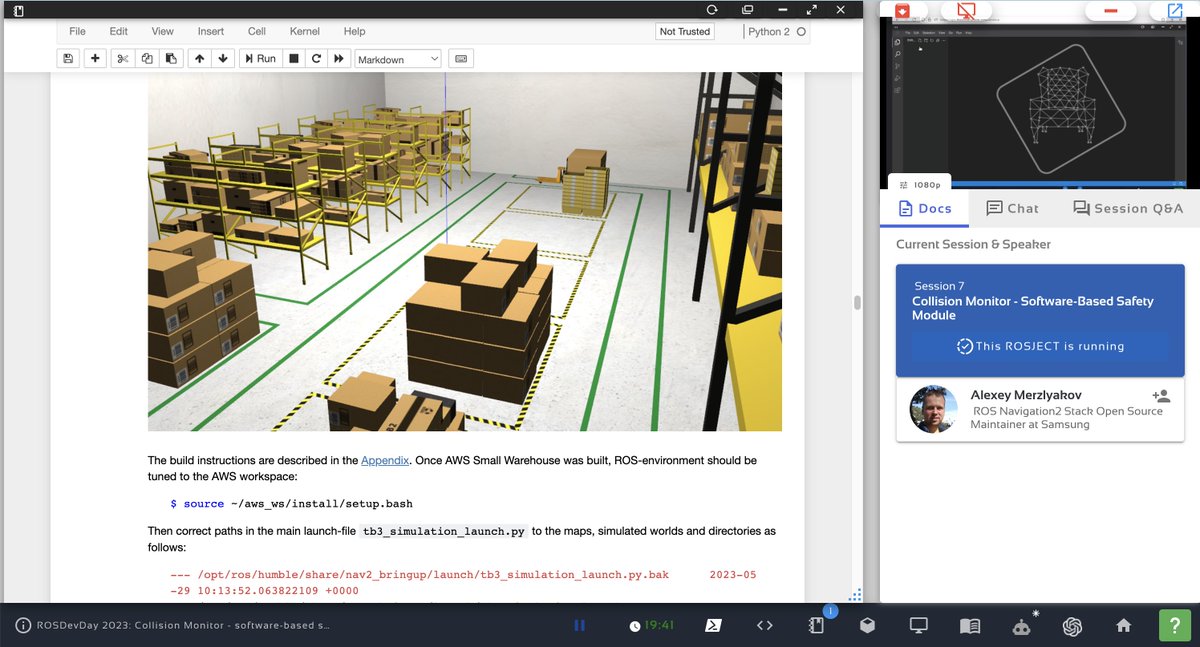
Task: Open the Help menu
Action: click(x=354, y=32)
